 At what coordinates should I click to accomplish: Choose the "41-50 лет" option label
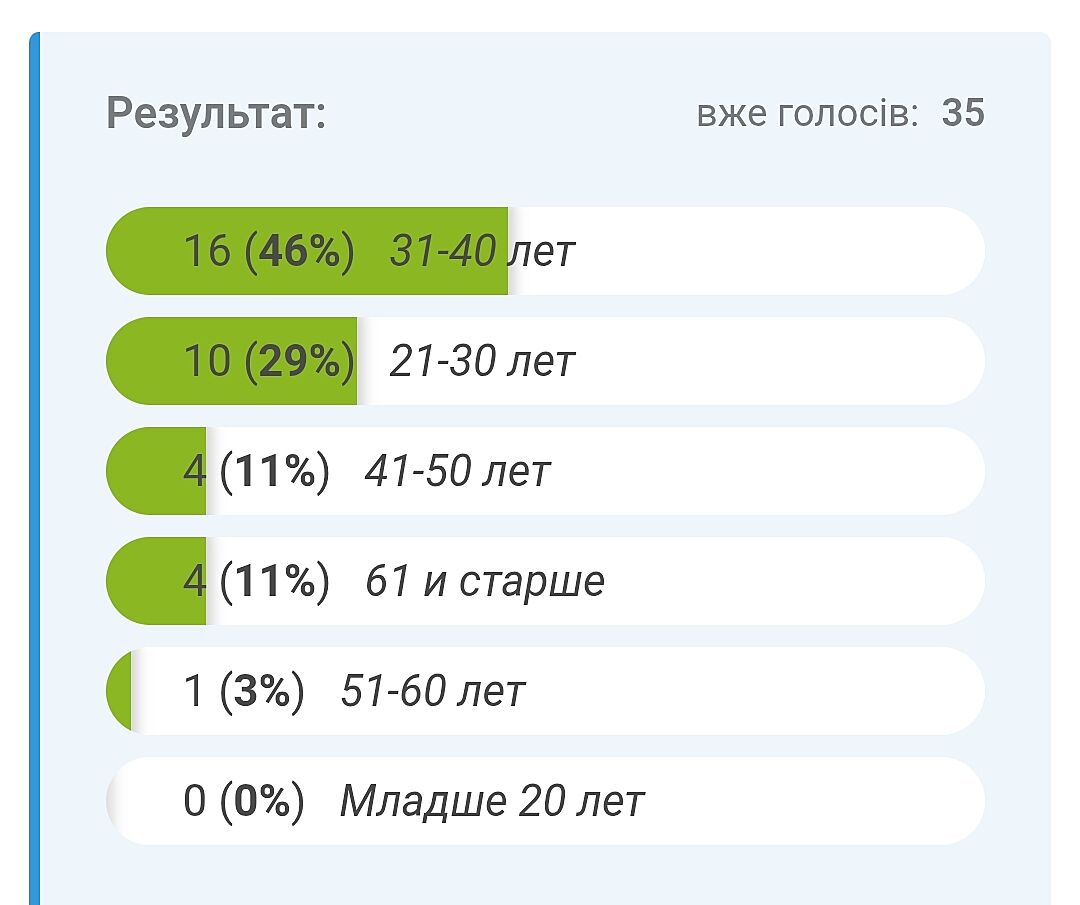(x=457, y=471)
